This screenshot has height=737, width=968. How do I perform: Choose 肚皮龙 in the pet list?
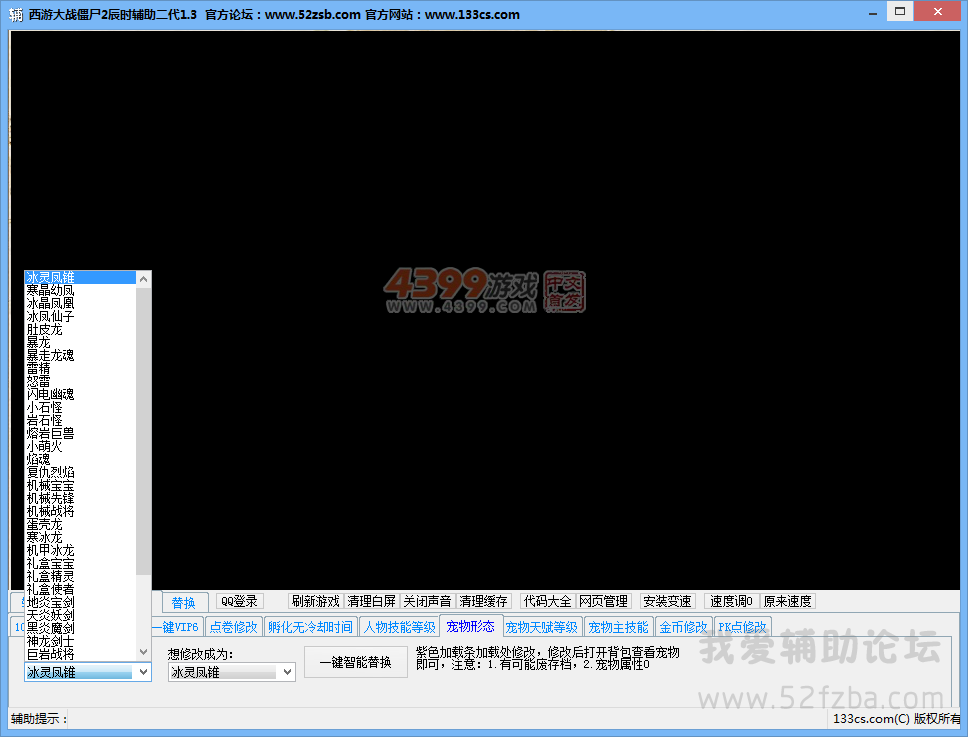[x=80, y=329]
